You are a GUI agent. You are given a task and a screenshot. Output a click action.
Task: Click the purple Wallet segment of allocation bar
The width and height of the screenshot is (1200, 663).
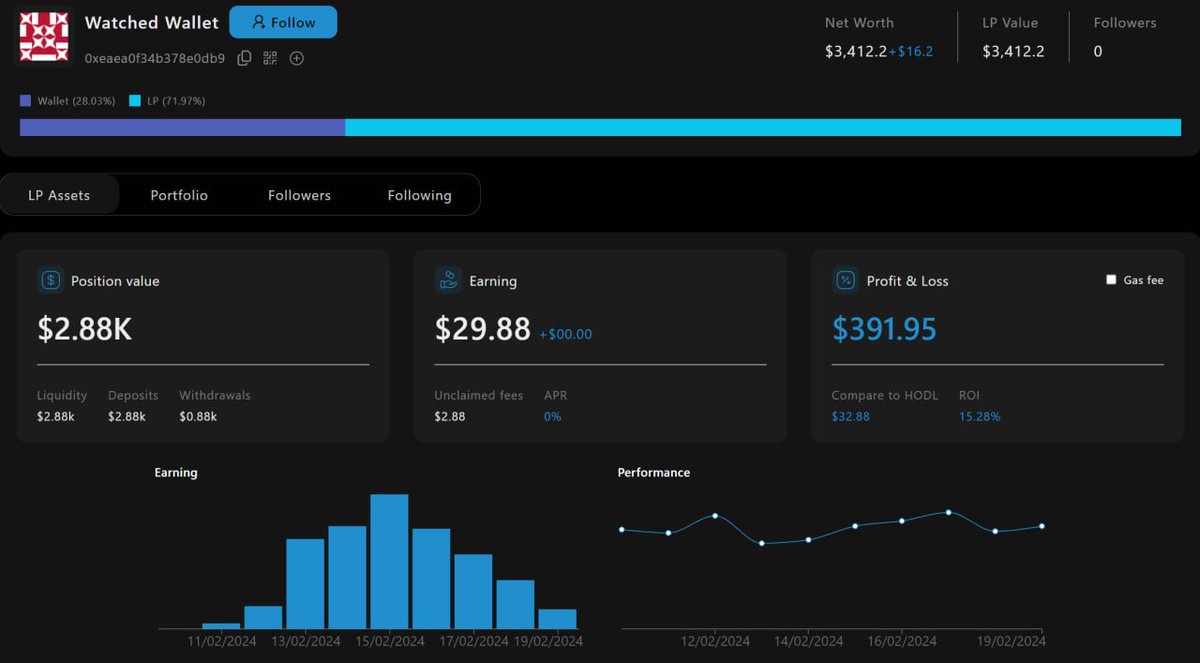(182, 128)
